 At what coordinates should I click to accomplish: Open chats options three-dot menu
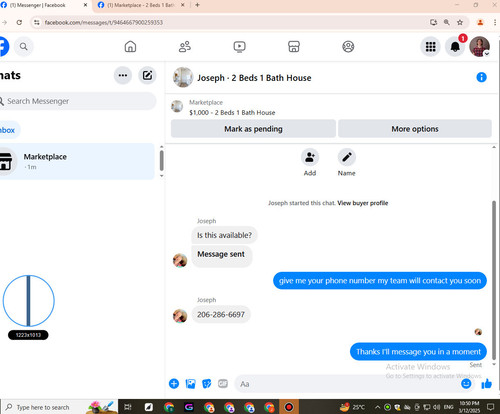coord(123,75)
